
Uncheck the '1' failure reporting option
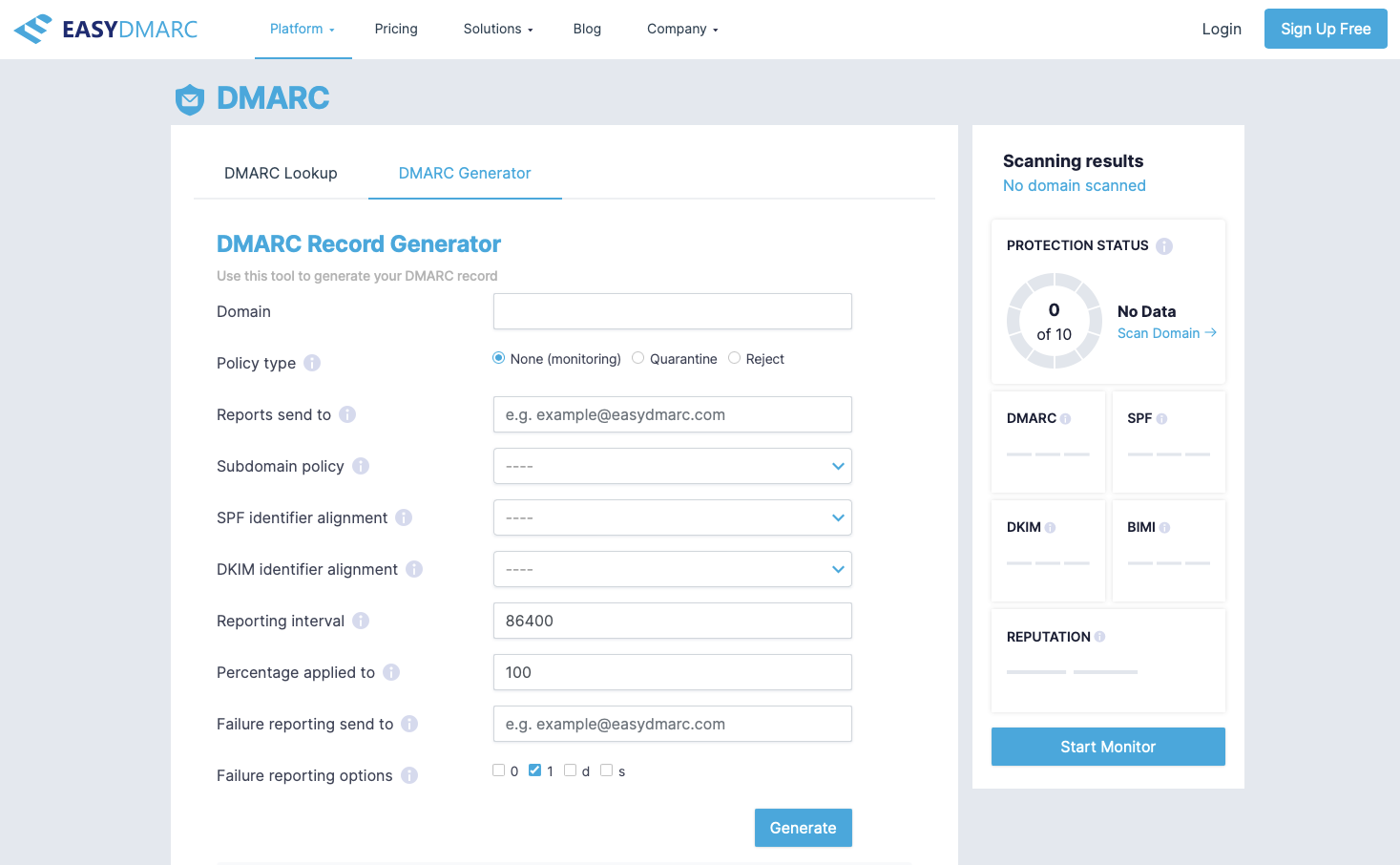pos(534,770)
